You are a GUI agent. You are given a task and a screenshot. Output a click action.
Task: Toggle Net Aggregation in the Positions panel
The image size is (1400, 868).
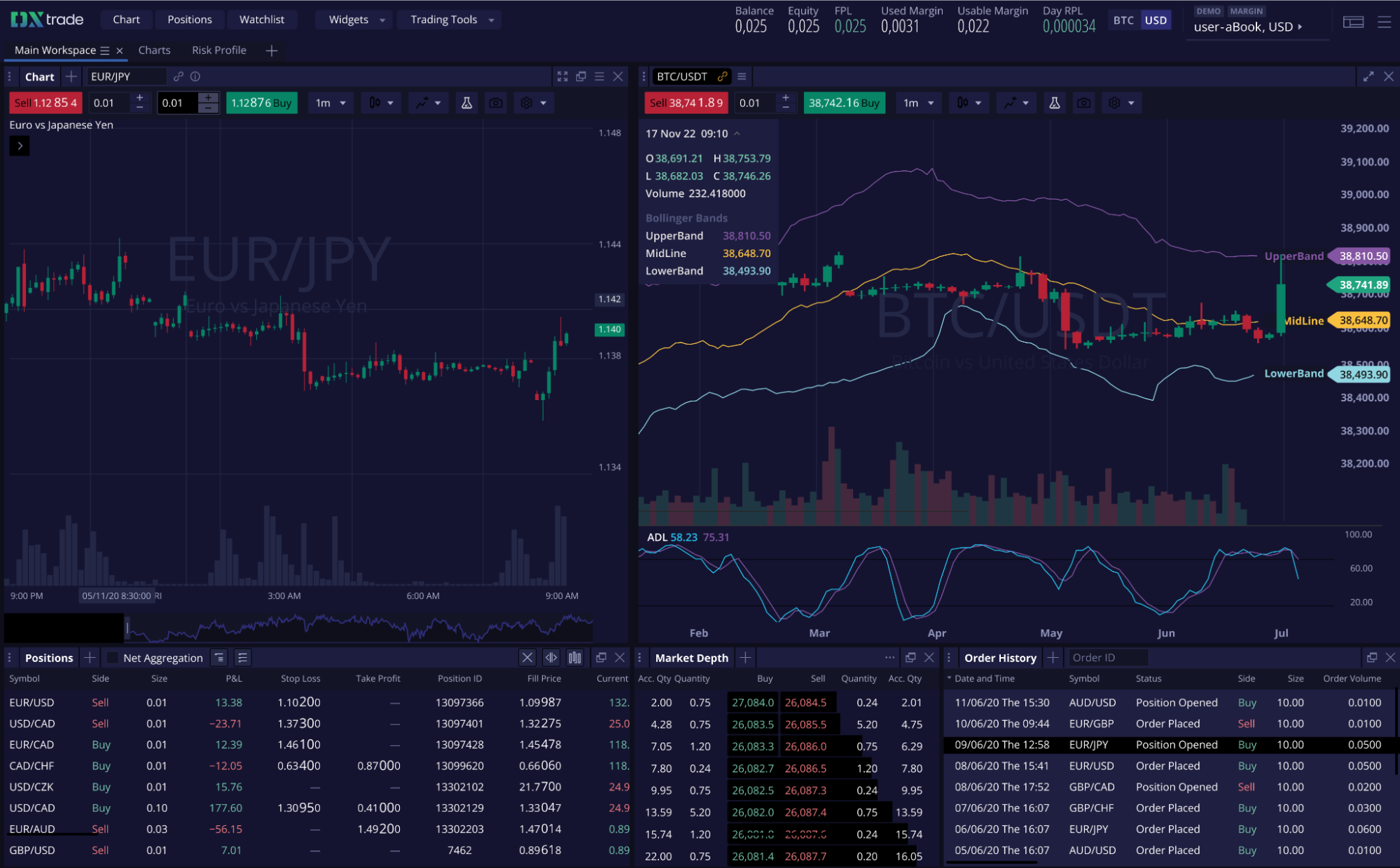tap(112, 657)
